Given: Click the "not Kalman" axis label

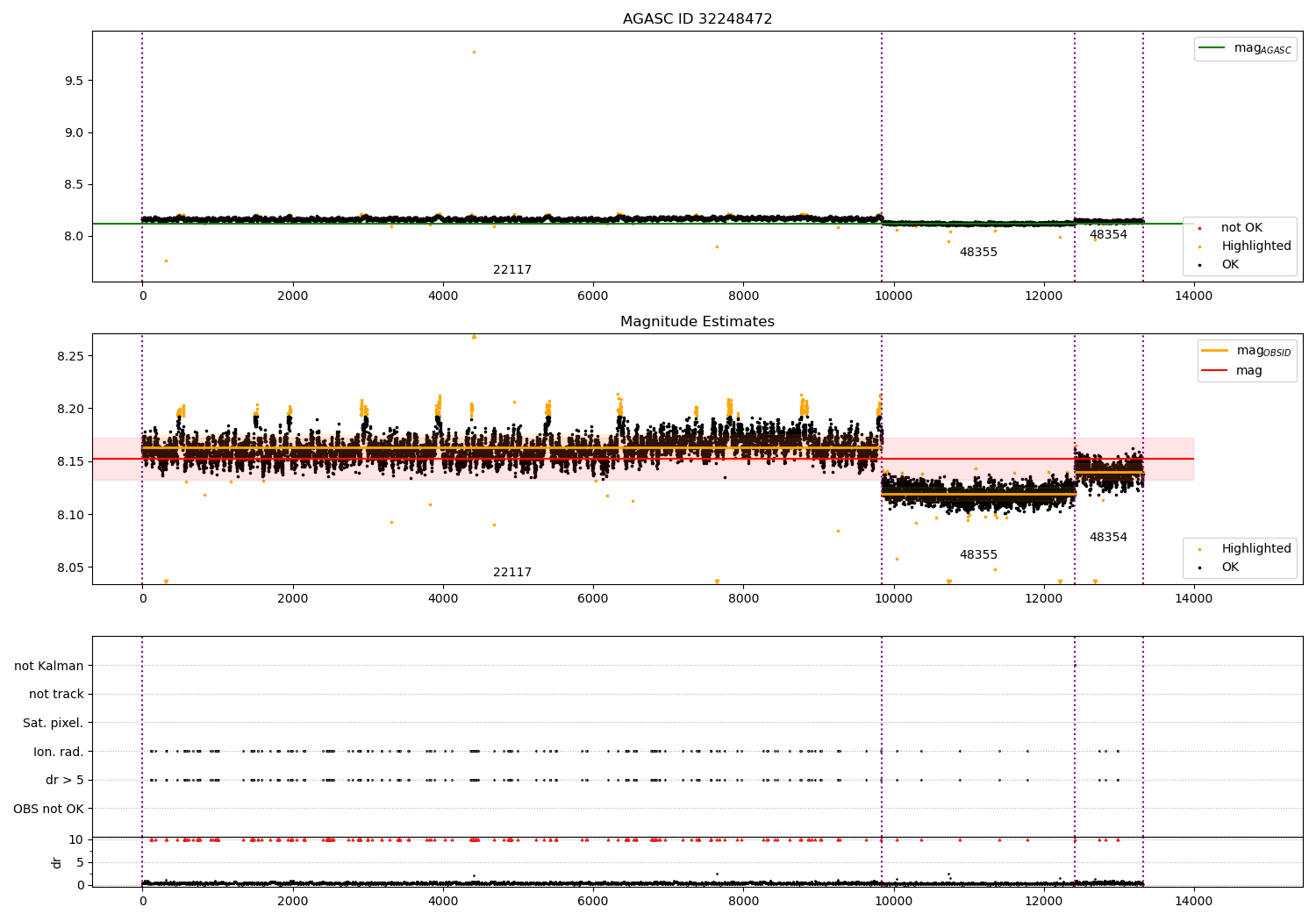Looking at the screenshot, I should (49, 666).
